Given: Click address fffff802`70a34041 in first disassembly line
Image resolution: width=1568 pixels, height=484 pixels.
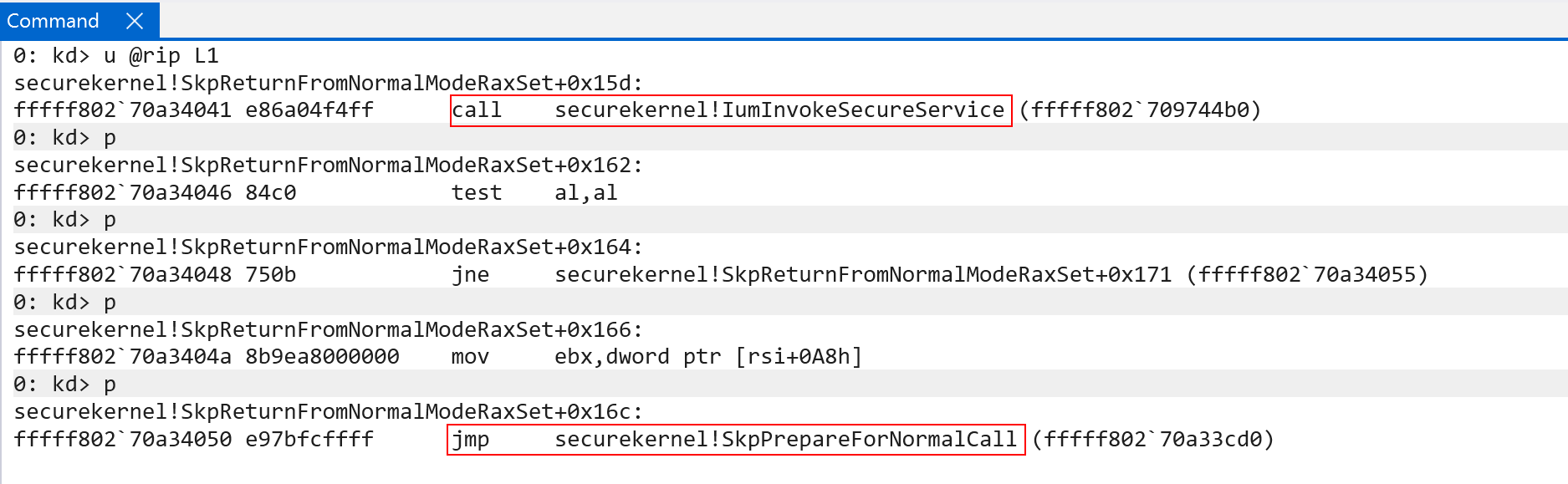Looking at the screenshot, I should [123, 110].
